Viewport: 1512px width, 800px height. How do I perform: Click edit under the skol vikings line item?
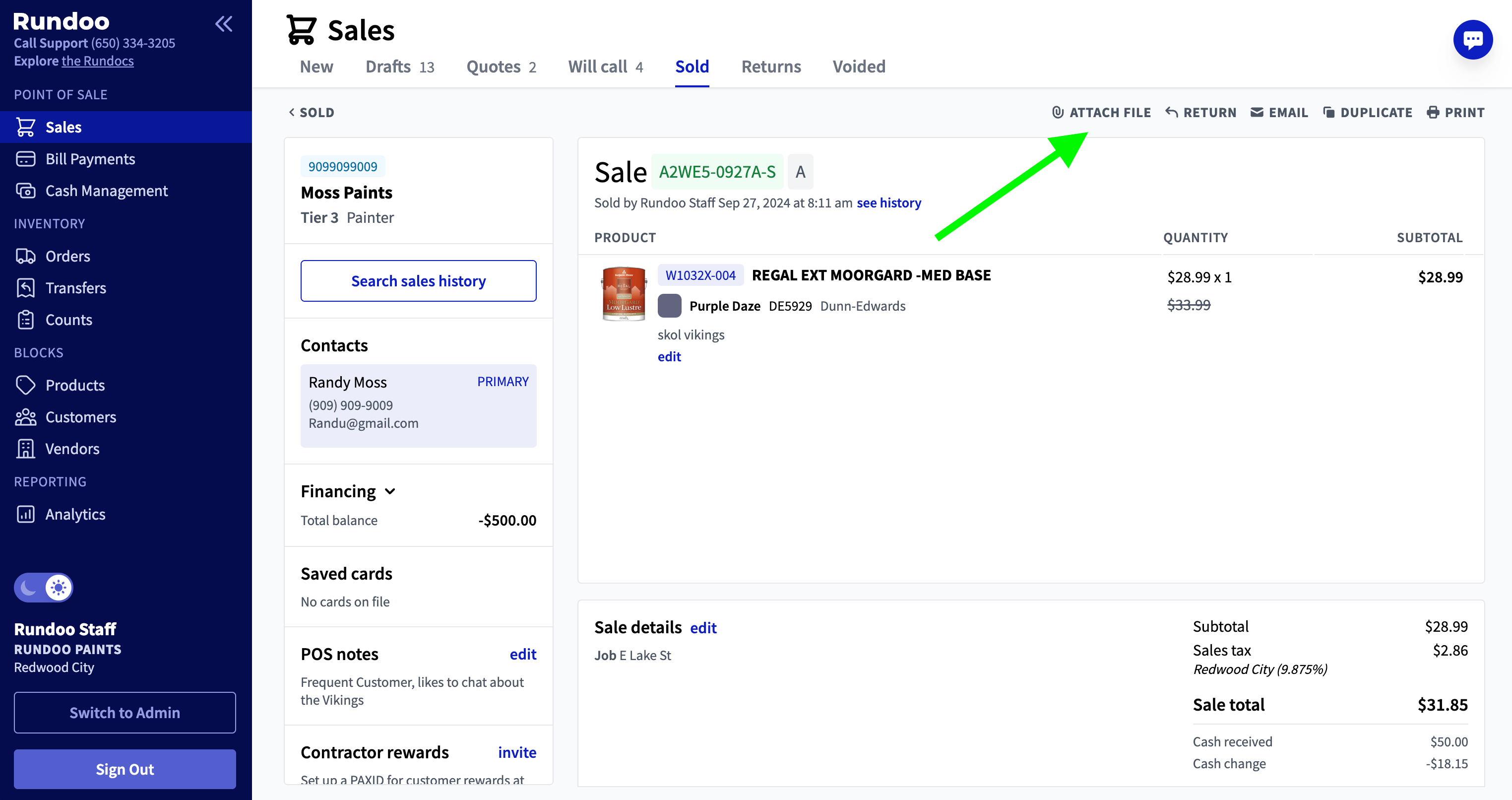669,356
